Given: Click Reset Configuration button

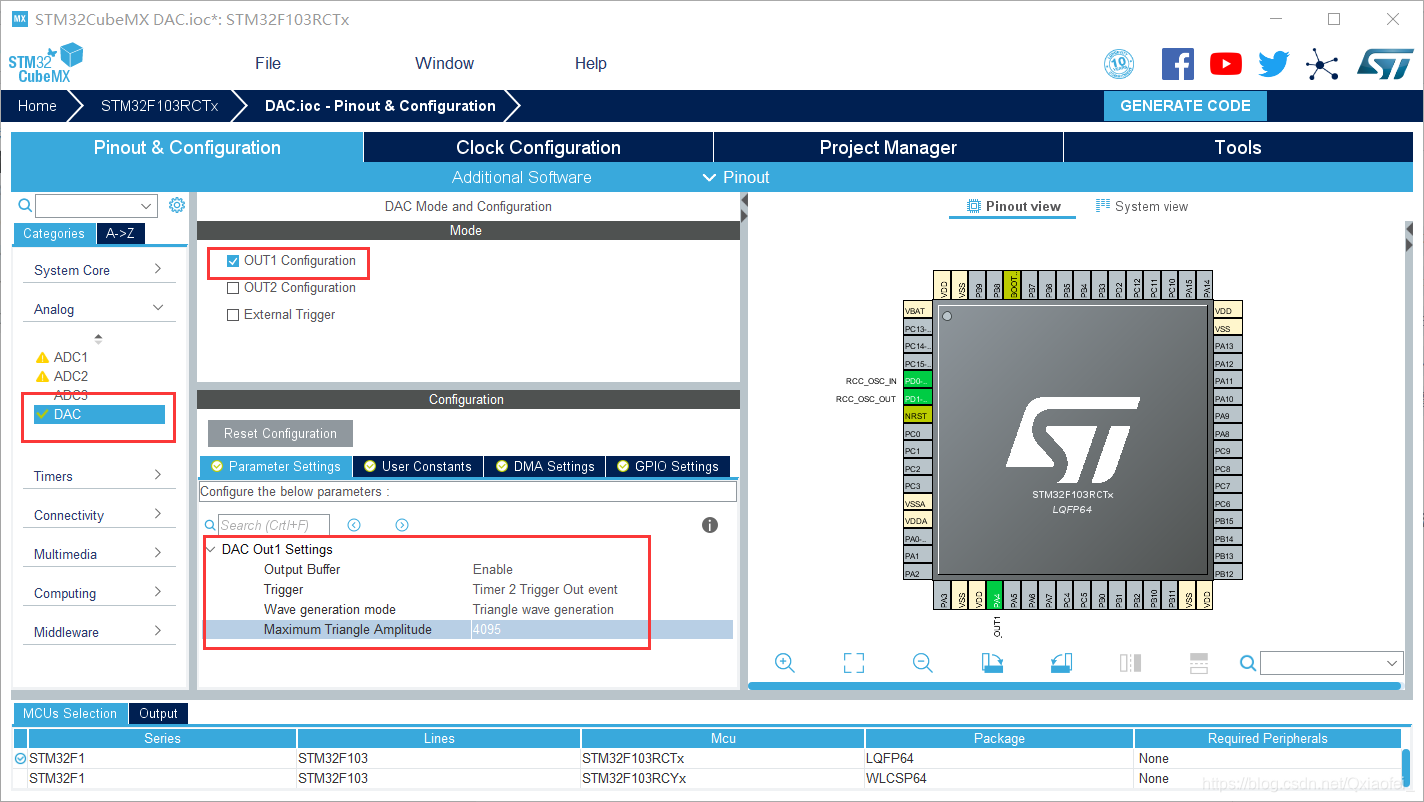Looking at the screenshot, I should tap(280, 433).
